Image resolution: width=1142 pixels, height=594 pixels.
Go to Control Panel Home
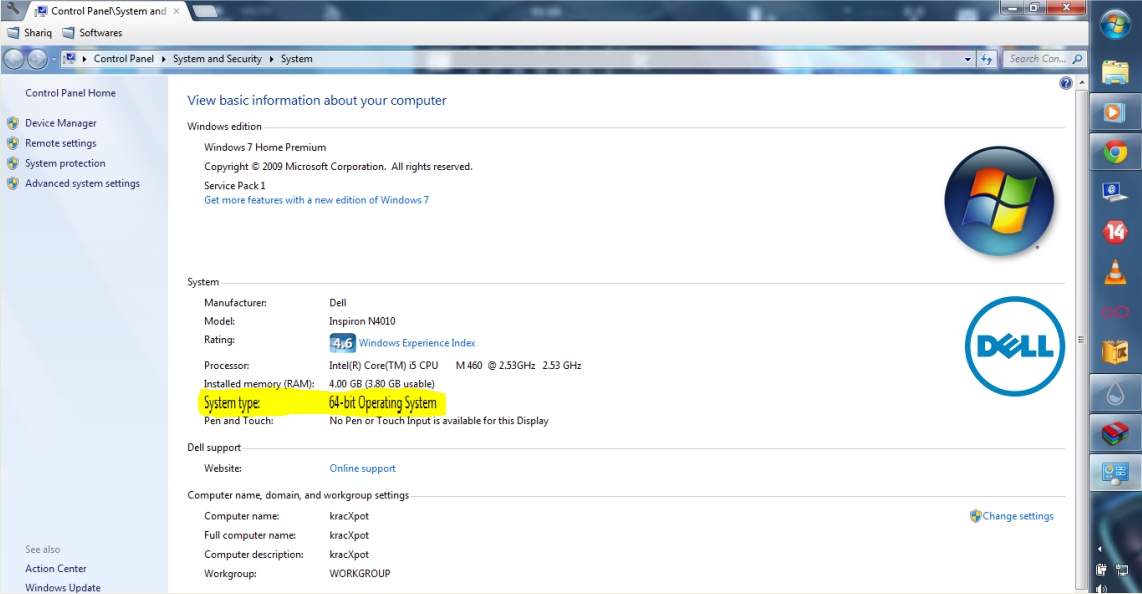pyautogui.click(x=71, y=93)
